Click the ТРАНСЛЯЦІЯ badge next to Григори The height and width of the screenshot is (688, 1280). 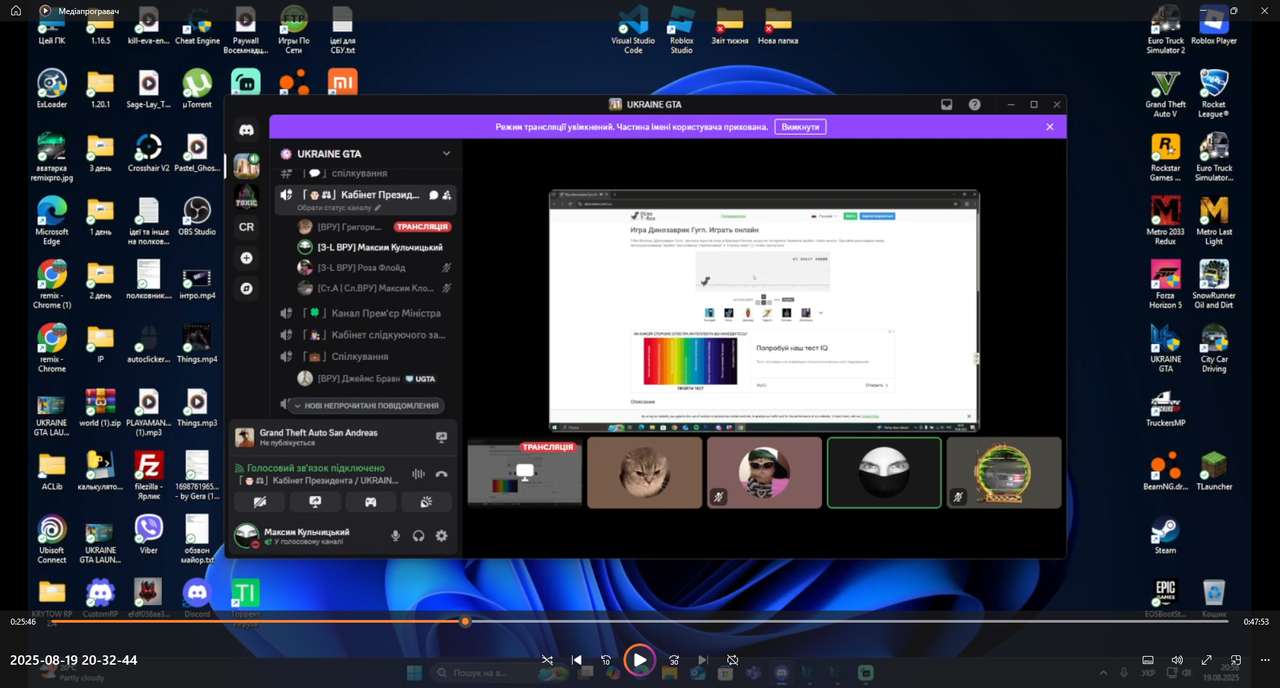(421, 227)
